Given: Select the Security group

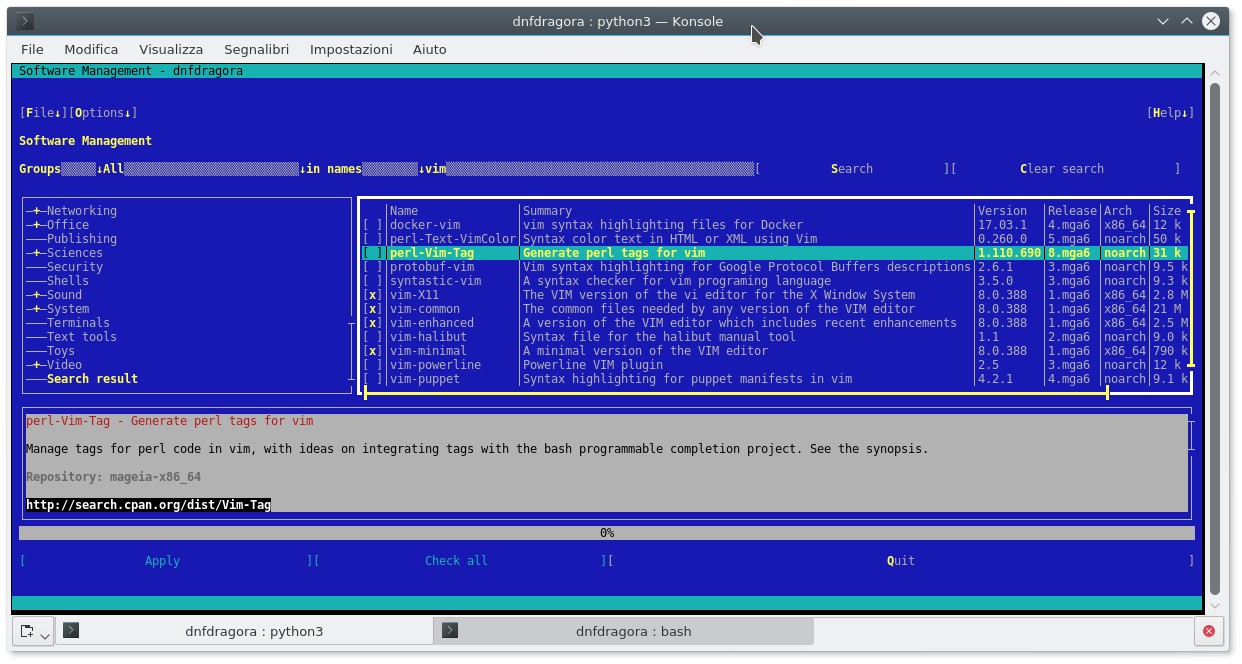Looking at the screenshot, I should pos(75,267).
